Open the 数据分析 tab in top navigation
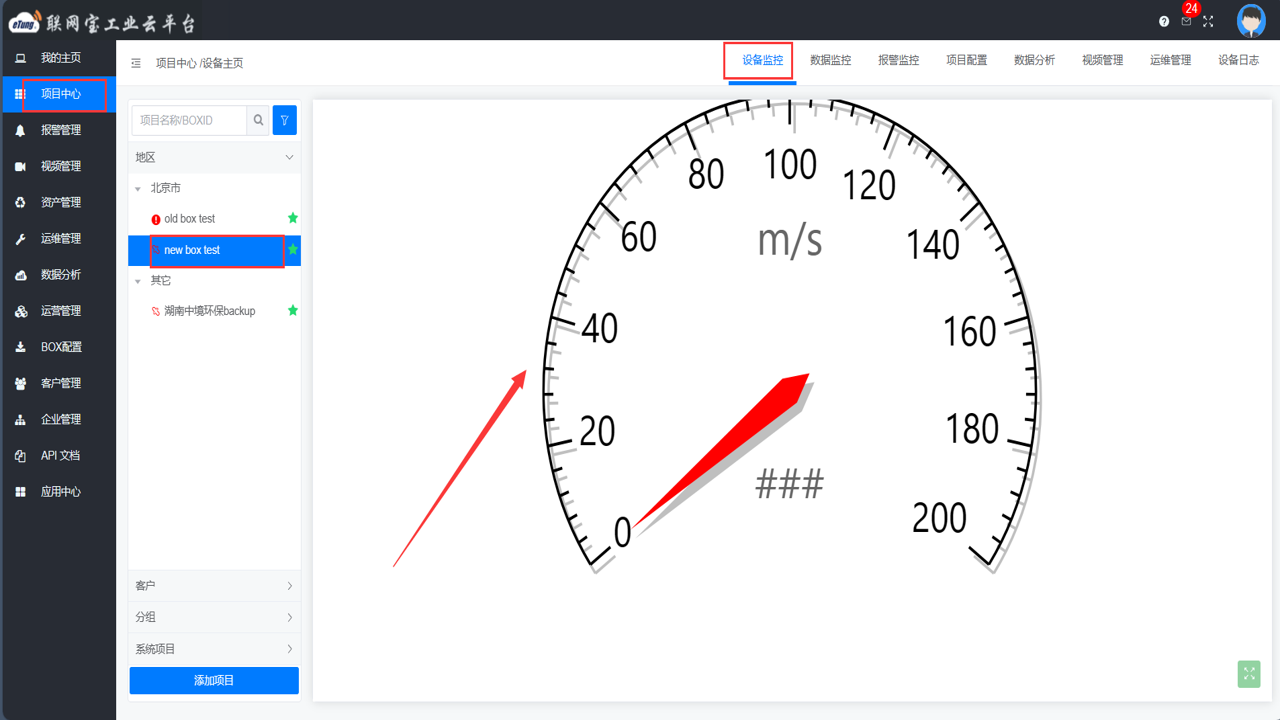1280x720 pixels. pos(1034,60)
